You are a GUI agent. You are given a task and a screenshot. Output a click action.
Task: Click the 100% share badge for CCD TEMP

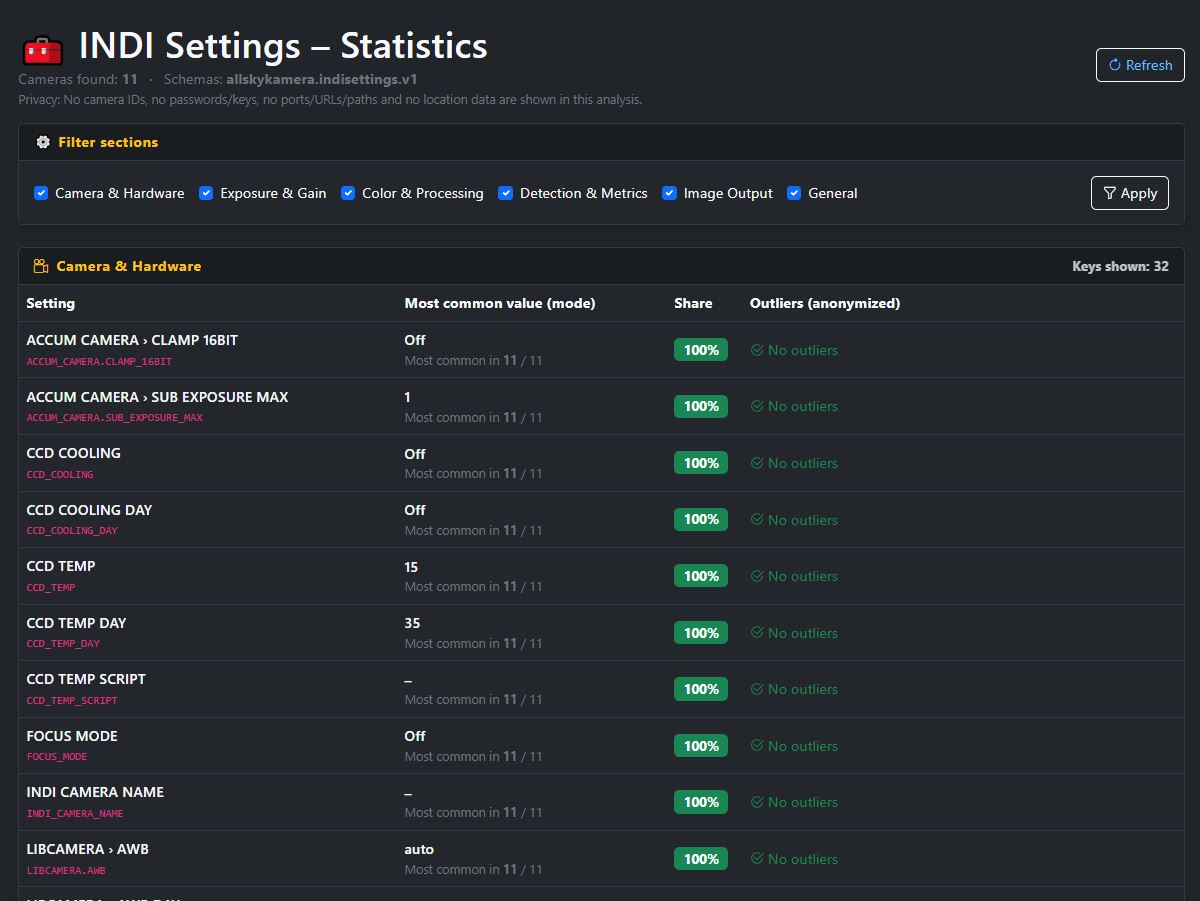(x=701, y=576)
